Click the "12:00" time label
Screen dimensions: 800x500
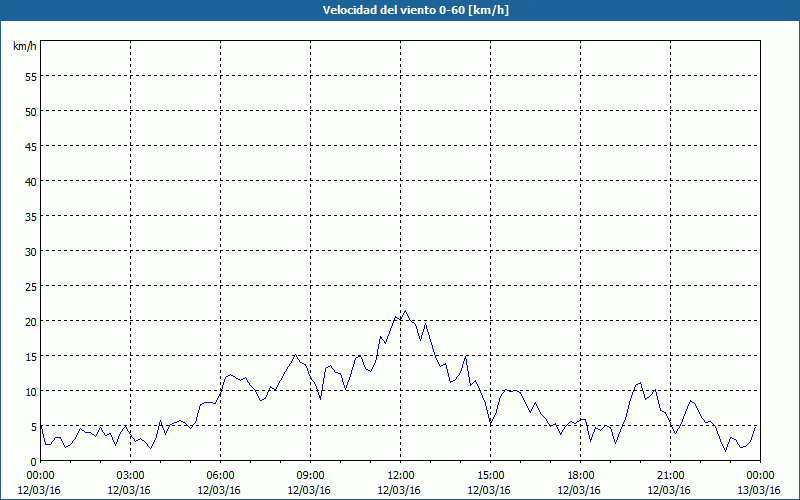pyautogui.click(x=401, y=476)
